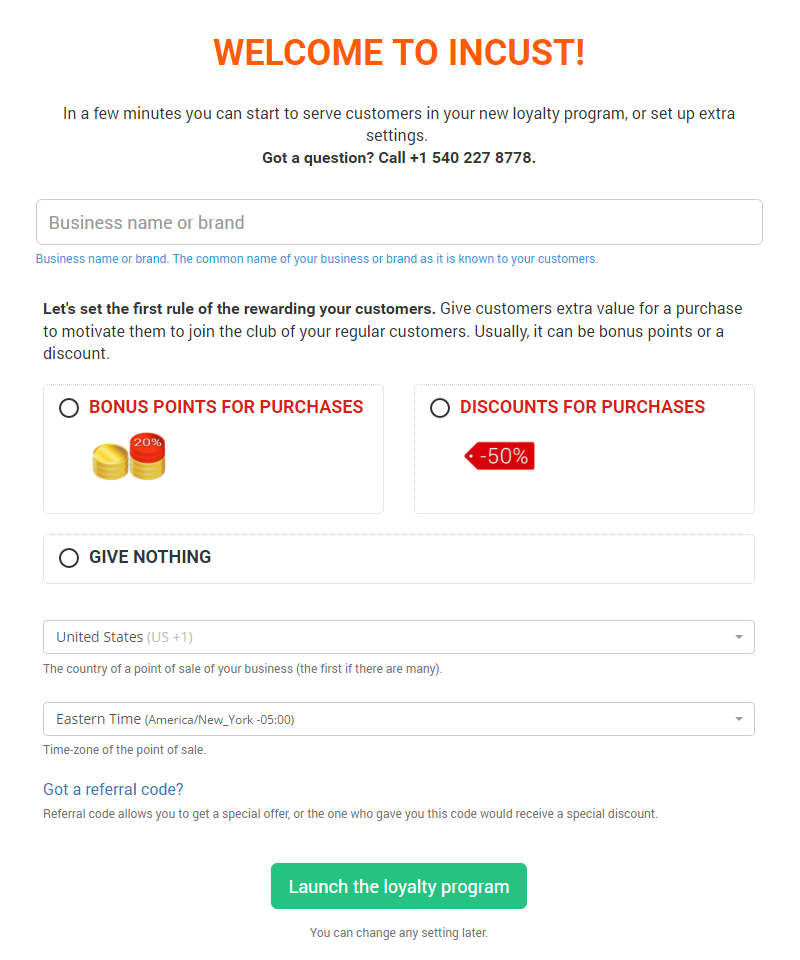
Task: Click the Eastern Time zone selector field
Action: tap(390, 719)
